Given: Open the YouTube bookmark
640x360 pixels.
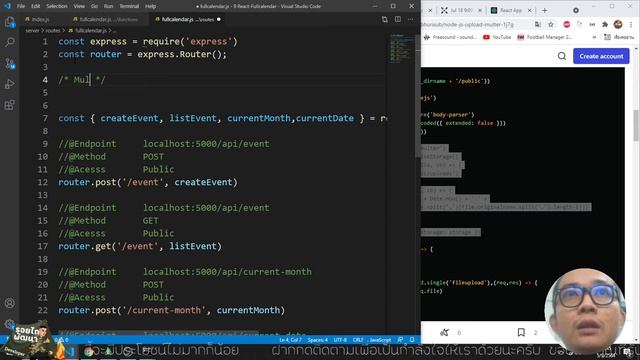Looking at the screenshot, I should 497,37.
